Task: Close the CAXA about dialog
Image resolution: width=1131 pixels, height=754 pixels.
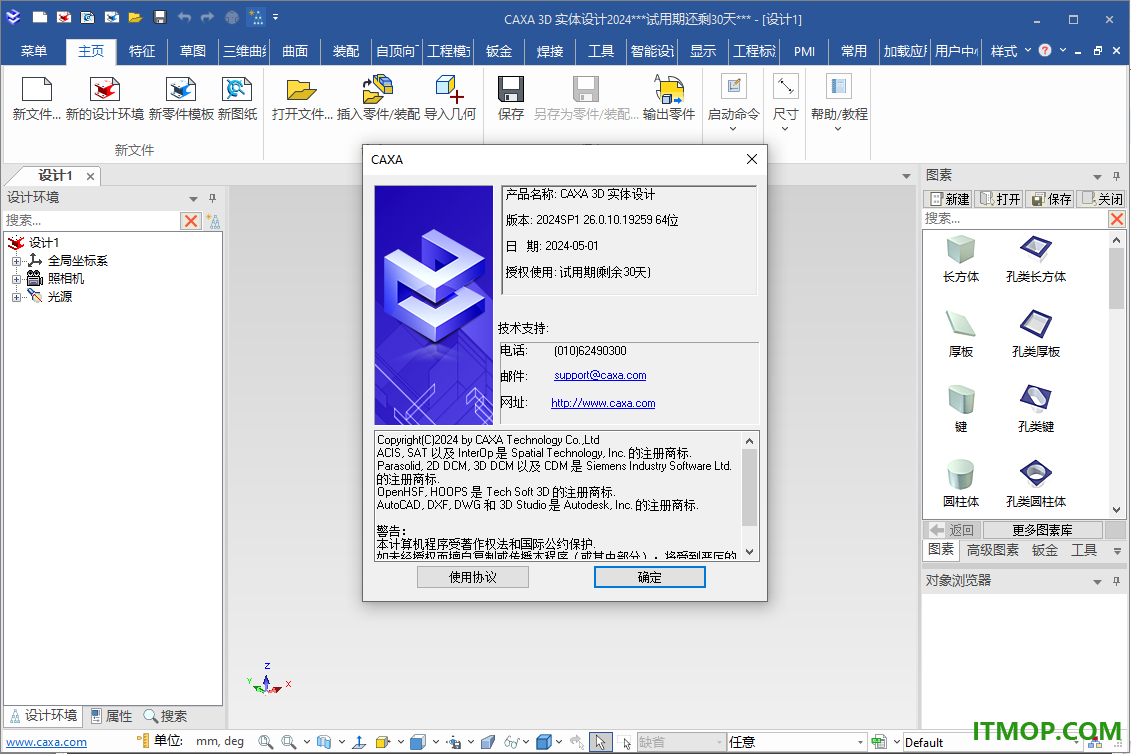Action: 752,159
